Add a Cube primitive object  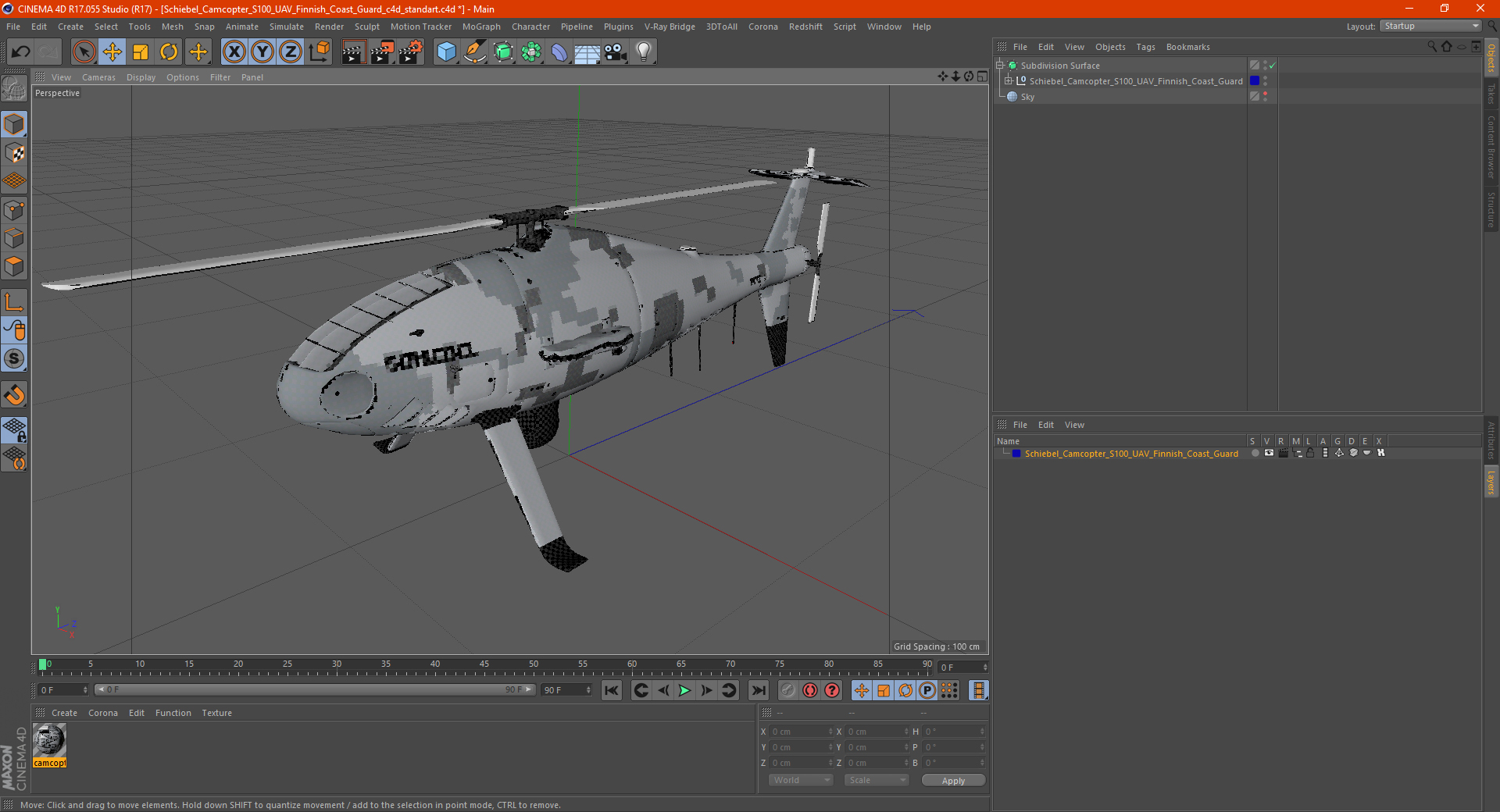click(x=446, y=52)
